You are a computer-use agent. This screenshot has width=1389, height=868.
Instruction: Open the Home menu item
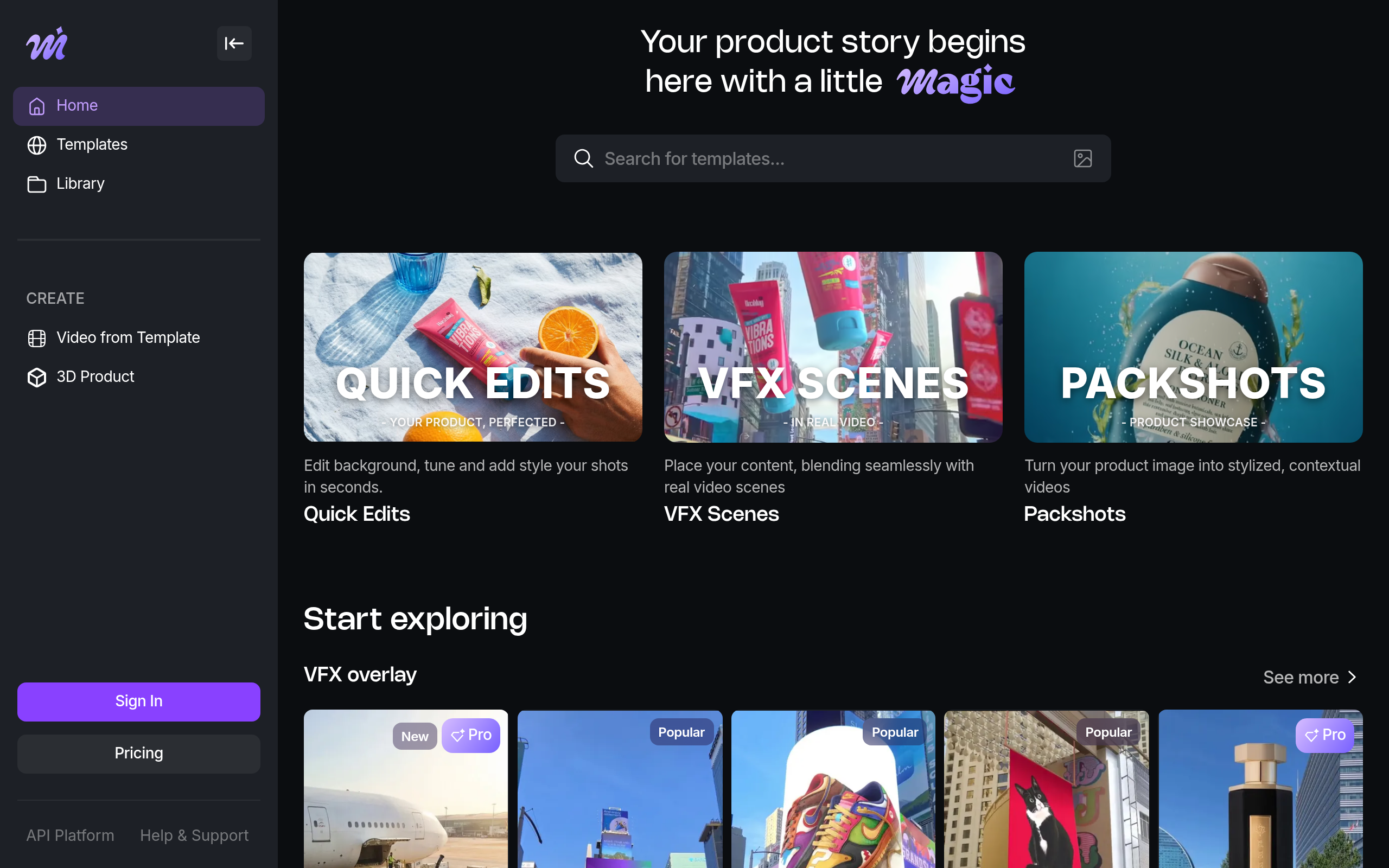[139, 106]
